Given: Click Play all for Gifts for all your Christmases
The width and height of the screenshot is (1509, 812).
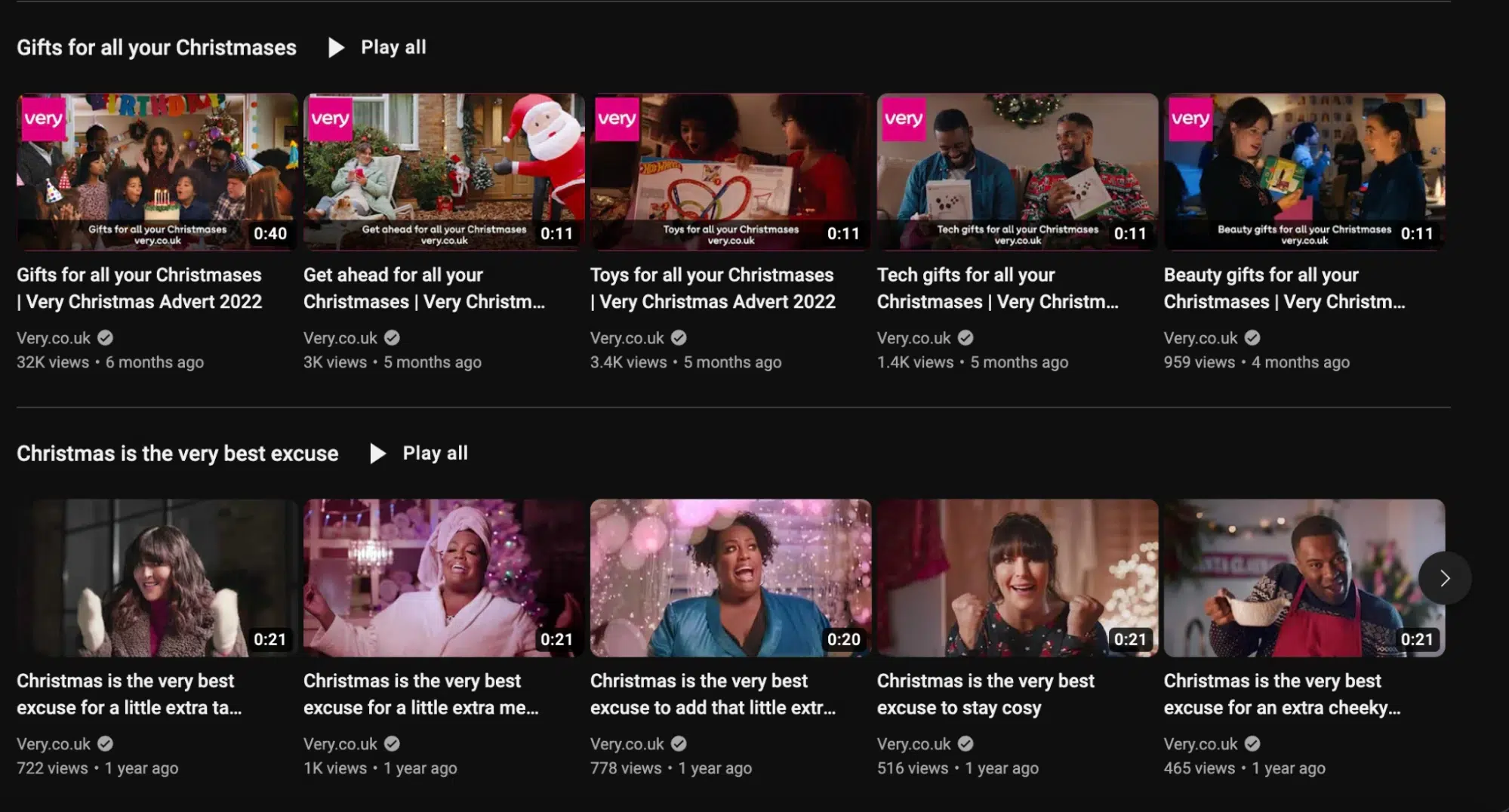Looking at the screenshot, I should (x=377, y=48).
